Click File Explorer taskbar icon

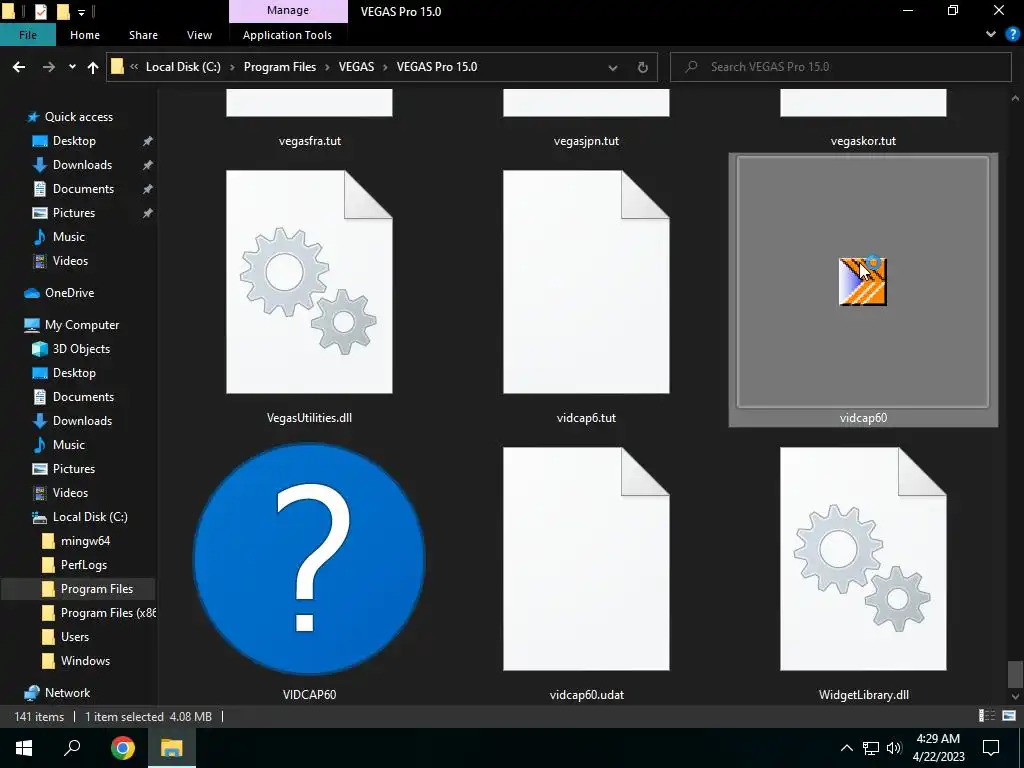coord(172,748)
